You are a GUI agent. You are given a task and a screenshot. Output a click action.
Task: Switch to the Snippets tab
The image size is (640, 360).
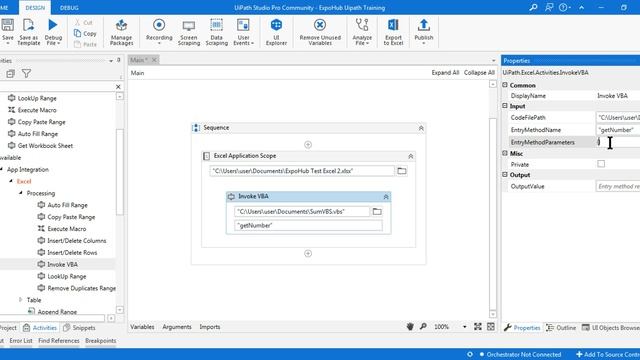(x=80, y=328)
